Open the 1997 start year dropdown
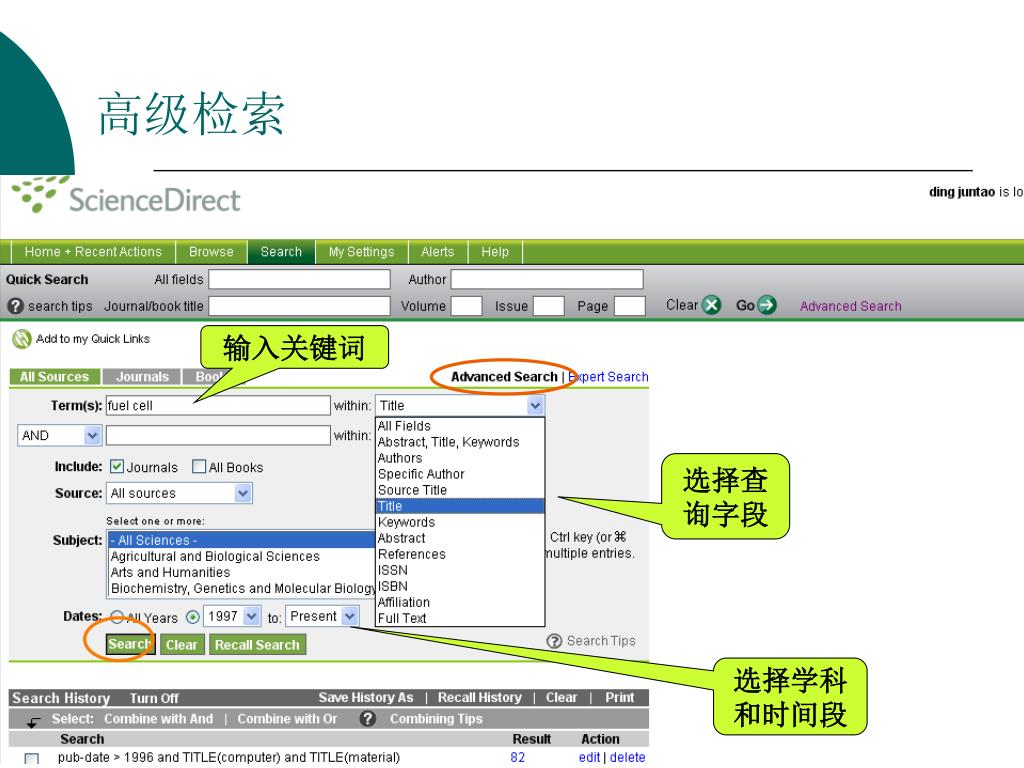This screenshot has width=1024, height=768. pos(251,616)
